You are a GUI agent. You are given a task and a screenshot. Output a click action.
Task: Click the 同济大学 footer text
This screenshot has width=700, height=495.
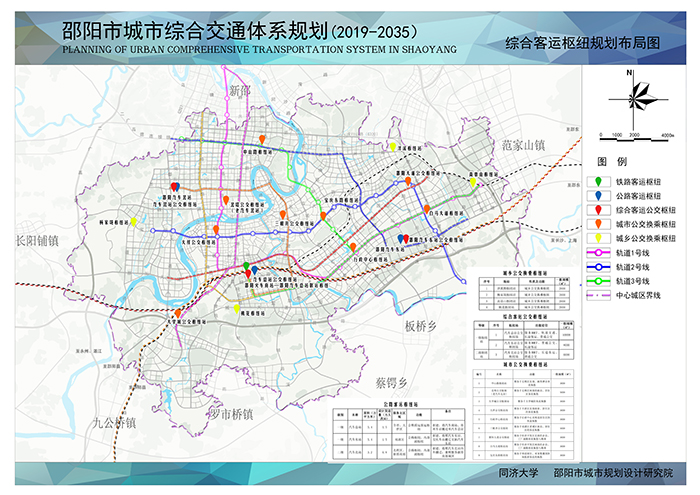[518, 473]
